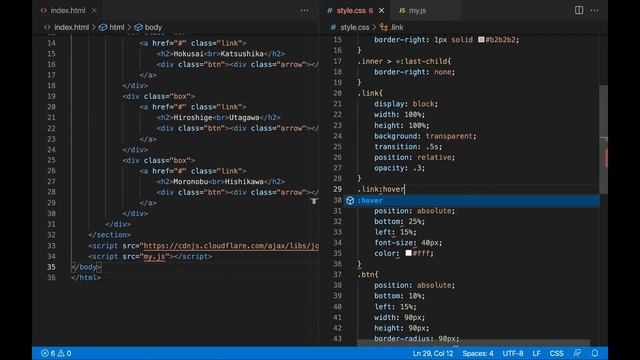Place the cursor on 'opacity: .3;'
This screenshot has height=360, width=640.
399,168
